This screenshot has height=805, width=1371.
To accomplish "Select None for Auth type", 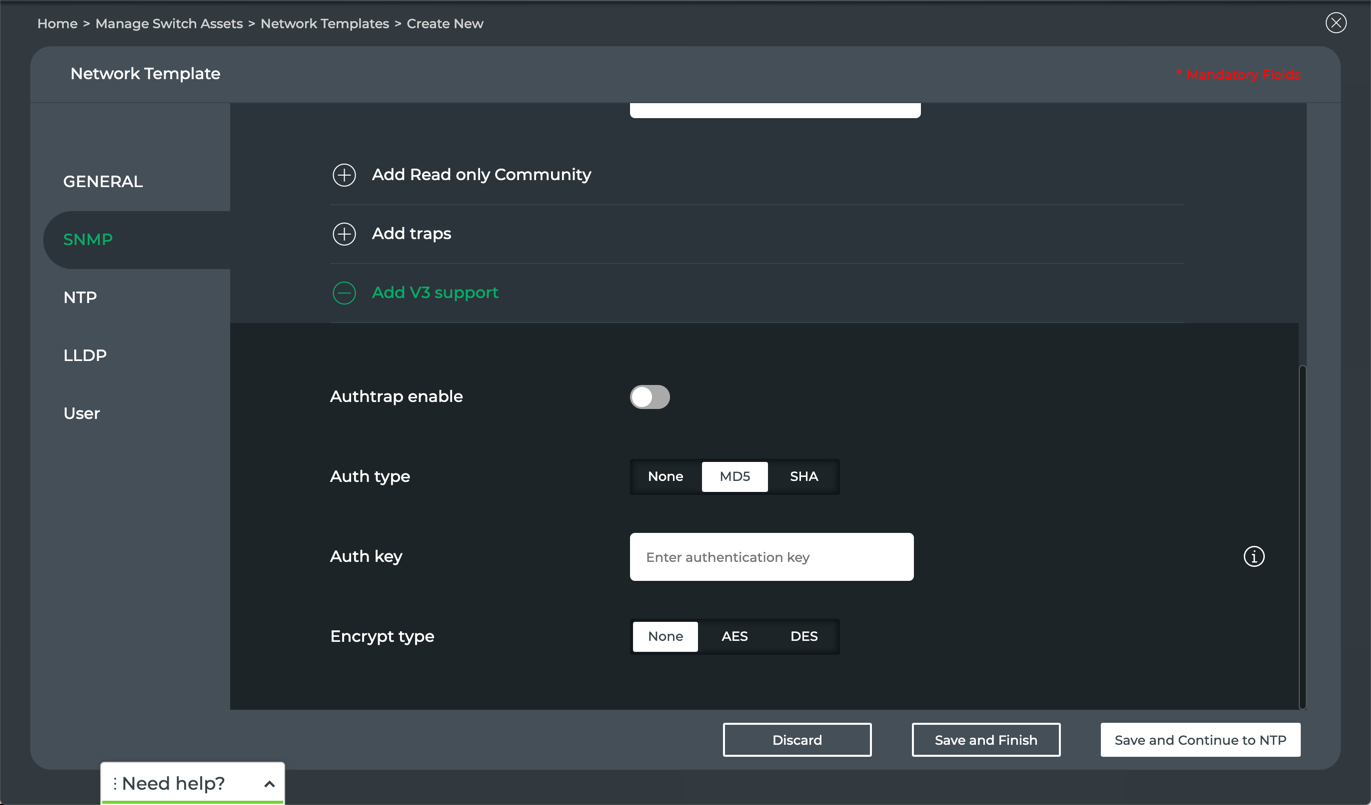I will click(x=665, y=477).
